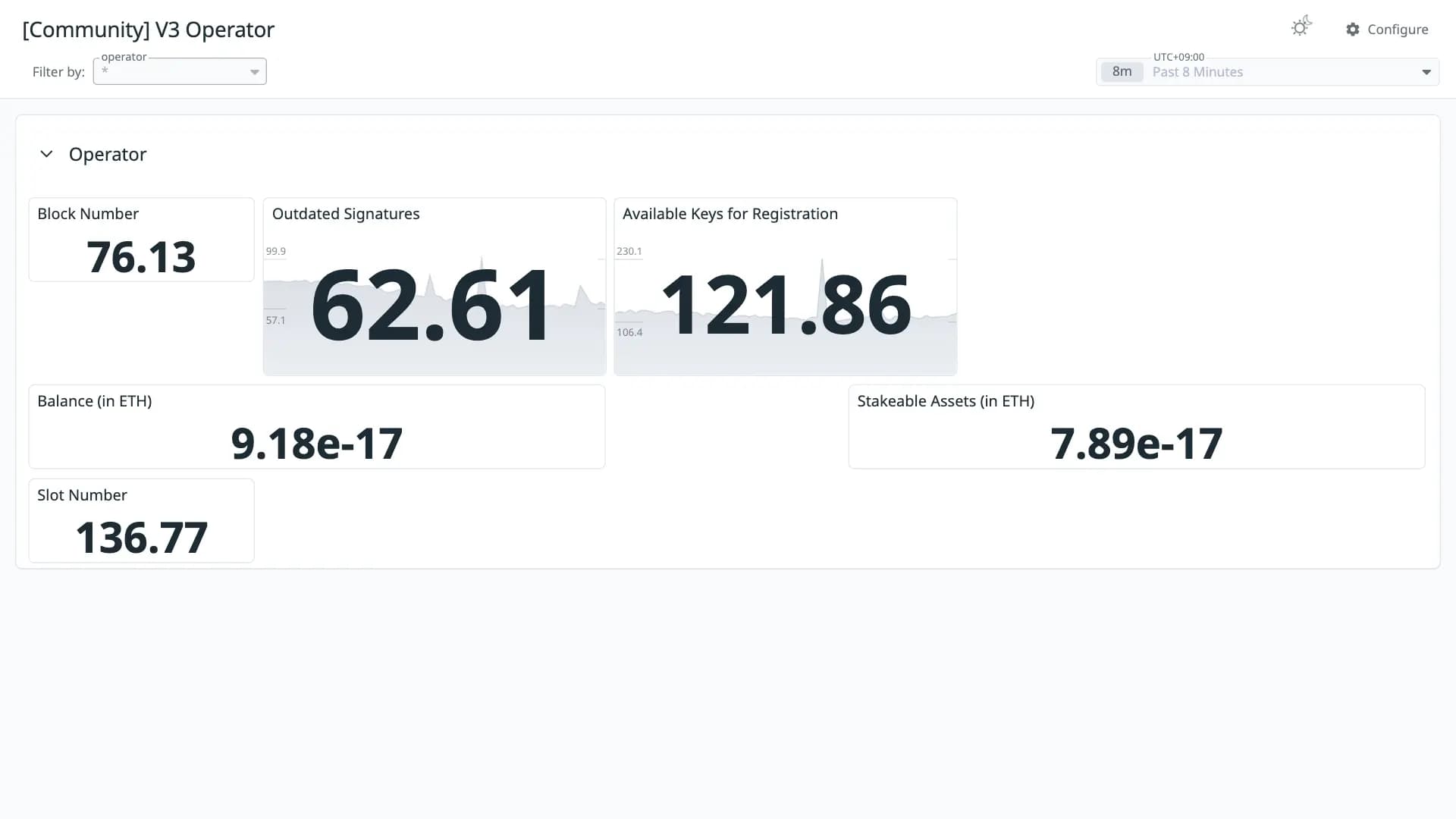Toggle the light/dark theme sun-moon icon
Screen dimensions: 1456x819
pos(1301,27)
